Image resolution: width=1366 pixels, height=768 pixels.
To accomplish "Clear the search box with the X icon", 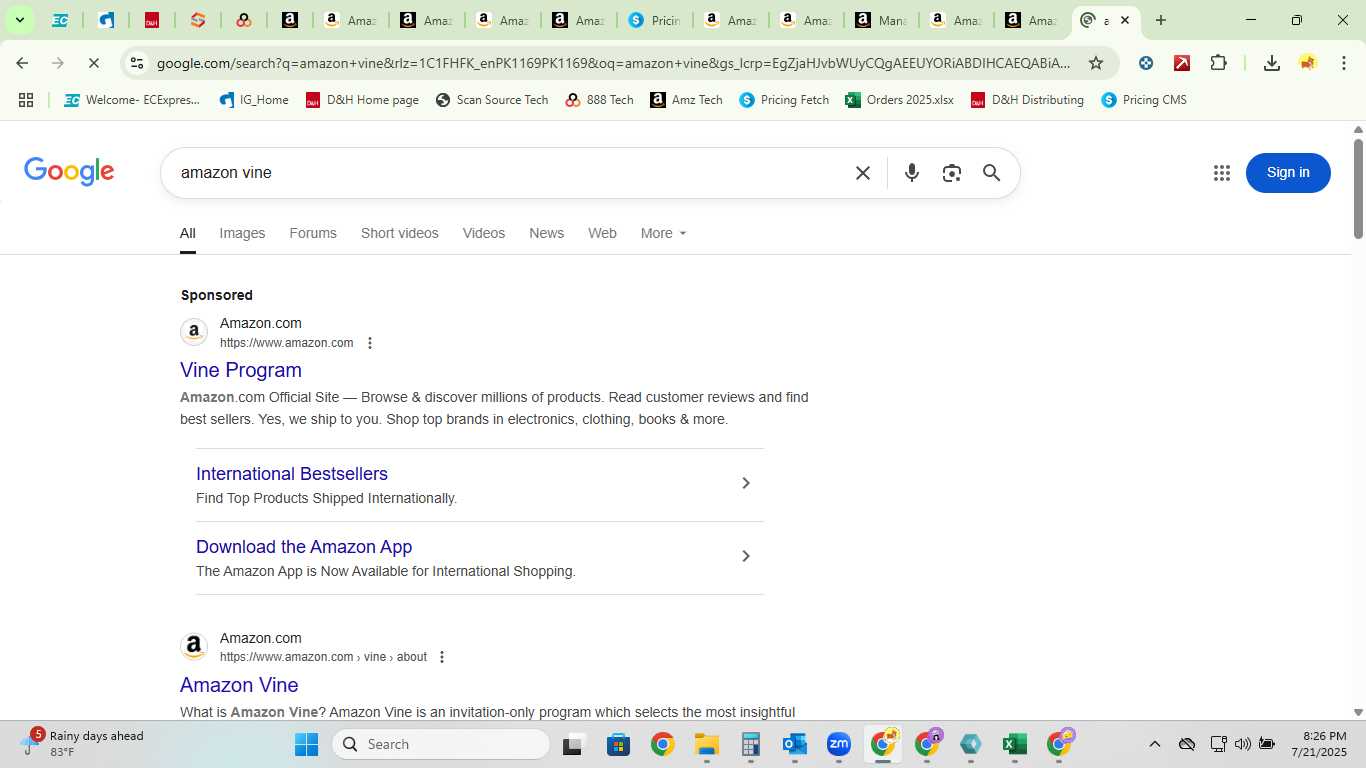I will pyautogui.click(x=863, y=173).
